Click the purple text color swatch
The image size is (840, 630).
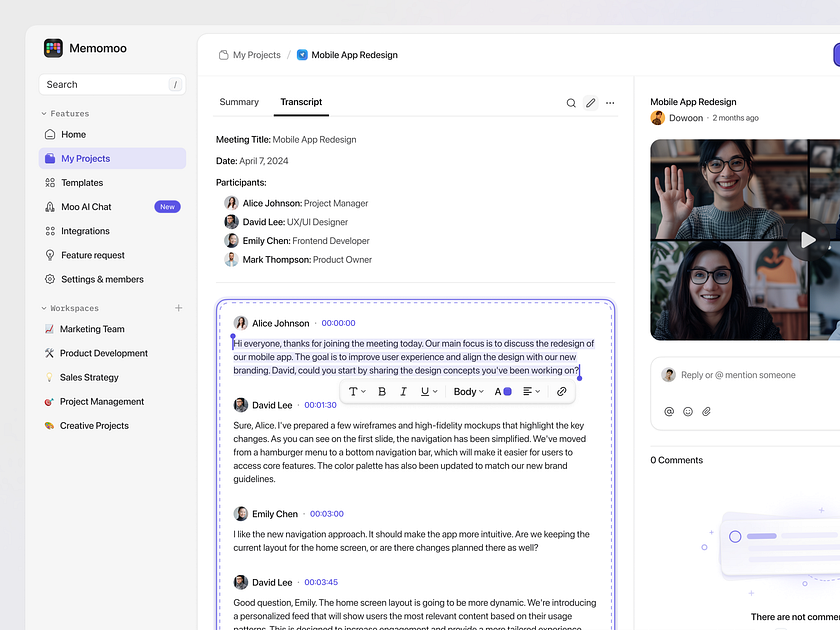coord(507,392)
